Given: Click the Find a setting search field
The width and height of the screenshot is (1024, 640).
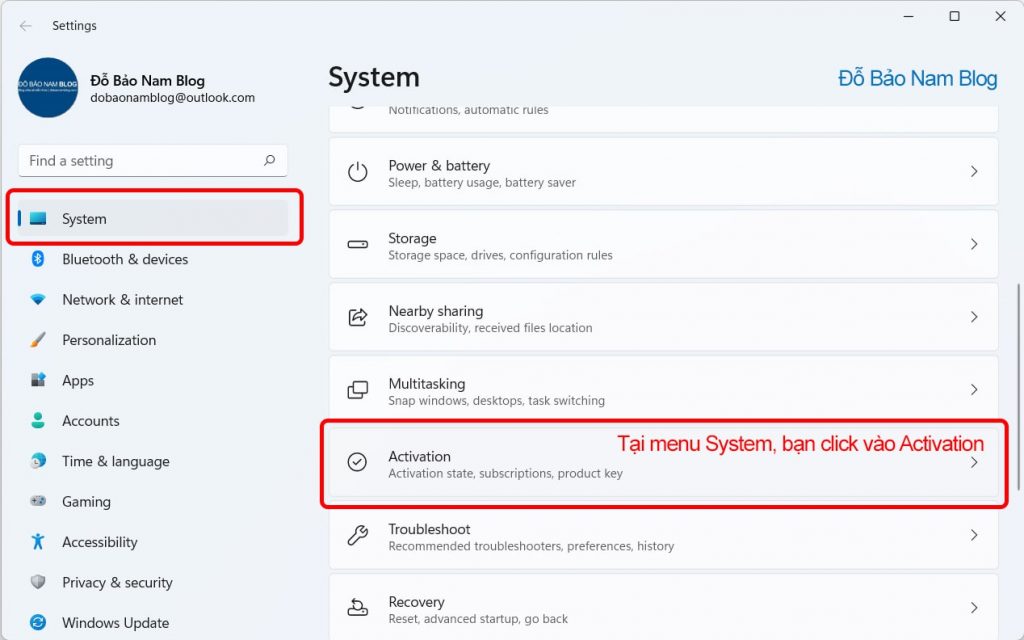Looking at the screenshot, I should pos(140,160).
